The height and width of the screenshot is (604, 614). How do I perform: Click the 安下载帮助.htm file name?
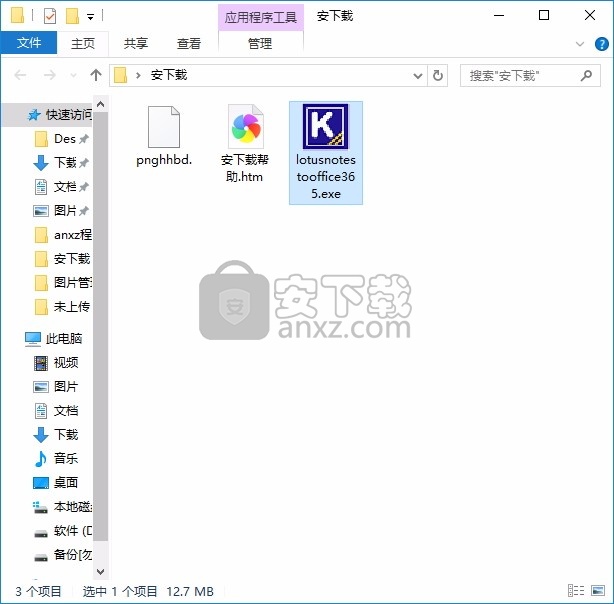pyautogui.click(x=245, y=168)
